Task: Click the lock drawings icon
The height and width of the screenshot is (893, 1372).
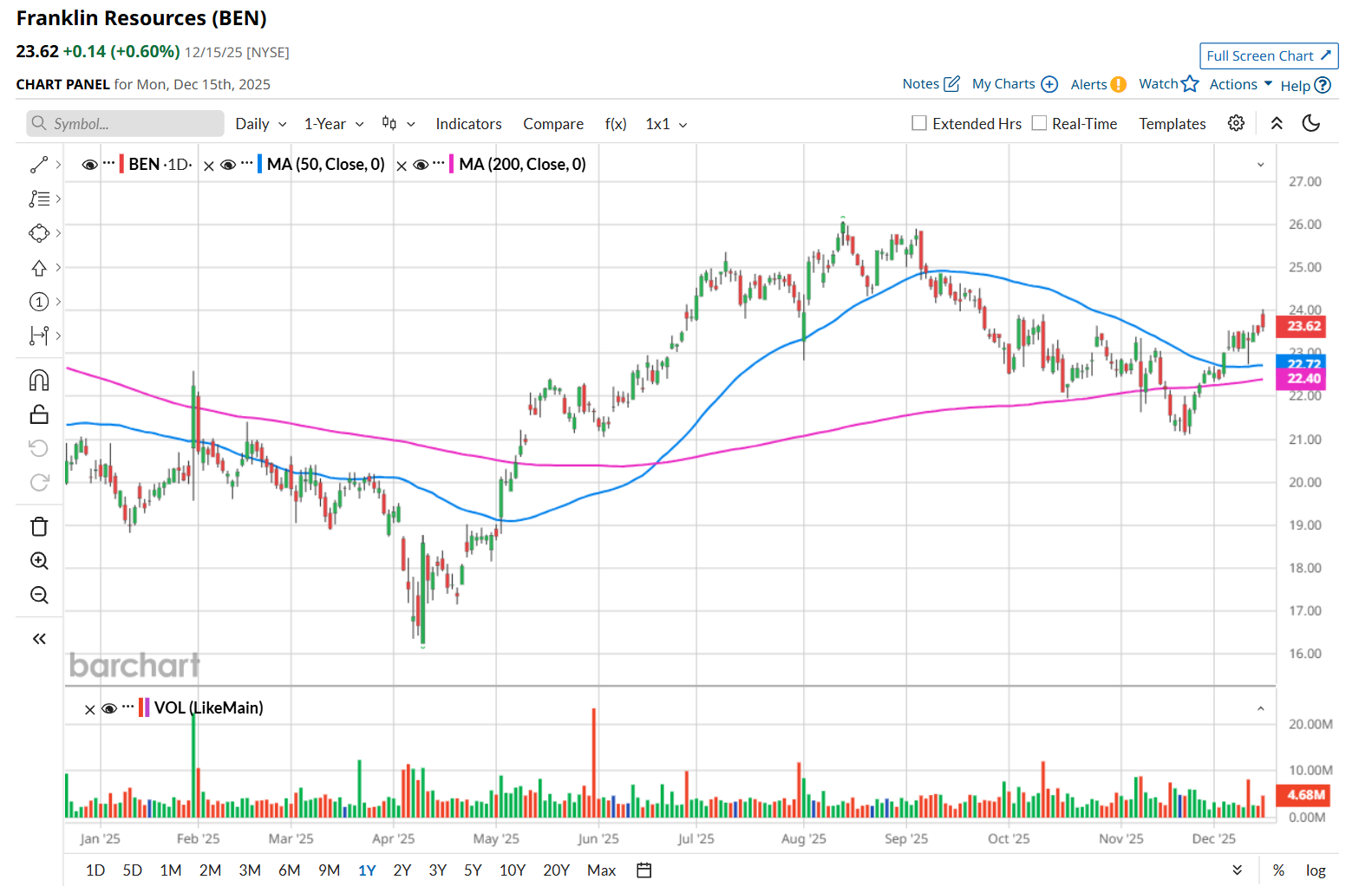Action: (39, 414)
